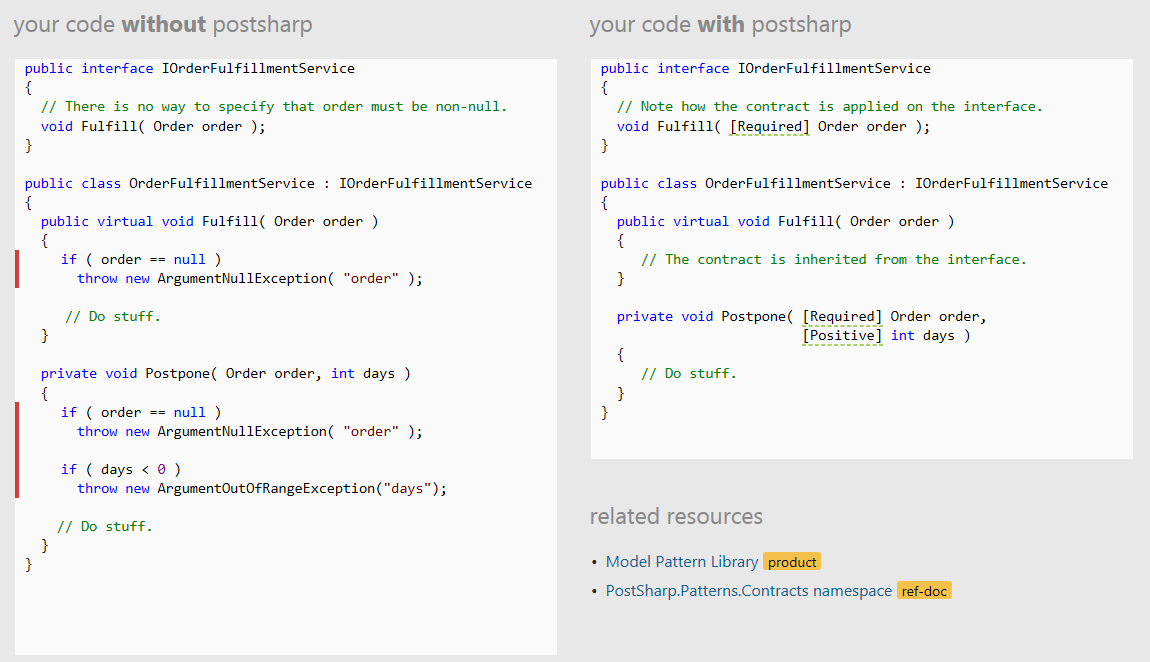Open PostSharp.Patterns.Contracts namespace link

(x=748, y=591)
